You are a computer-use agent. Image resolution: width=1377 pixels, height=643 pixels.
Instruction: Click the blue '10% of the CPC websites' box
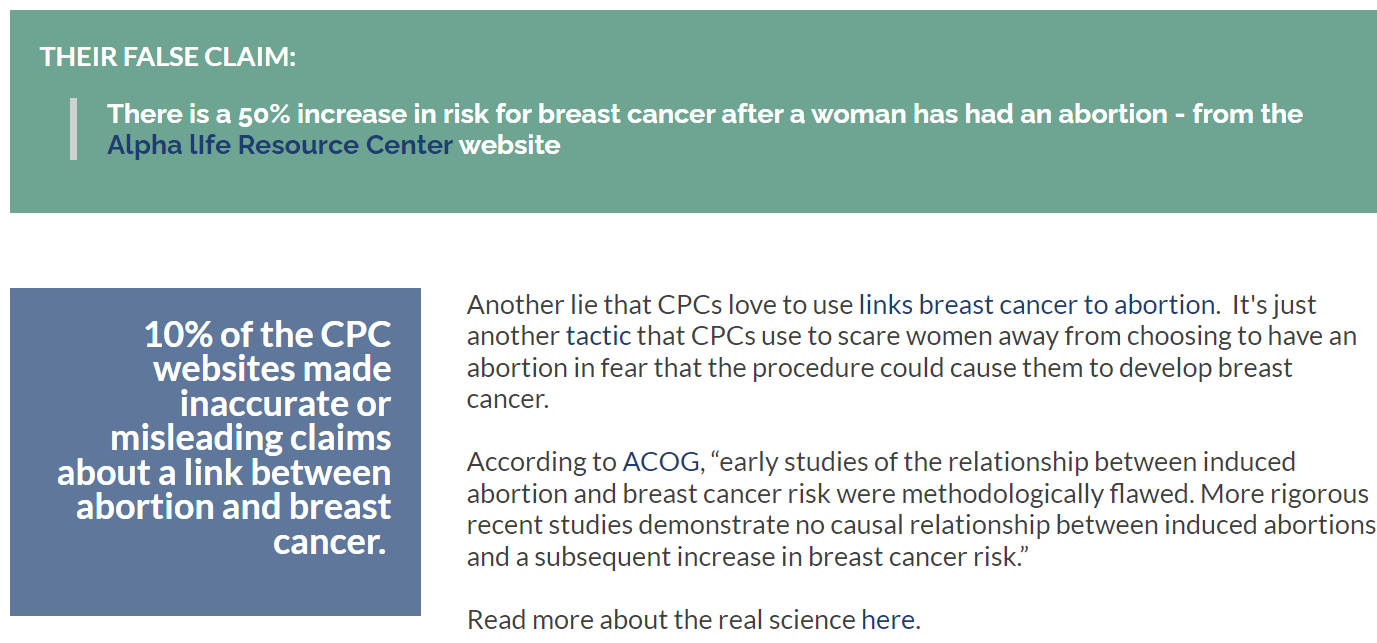pos(215,452)
